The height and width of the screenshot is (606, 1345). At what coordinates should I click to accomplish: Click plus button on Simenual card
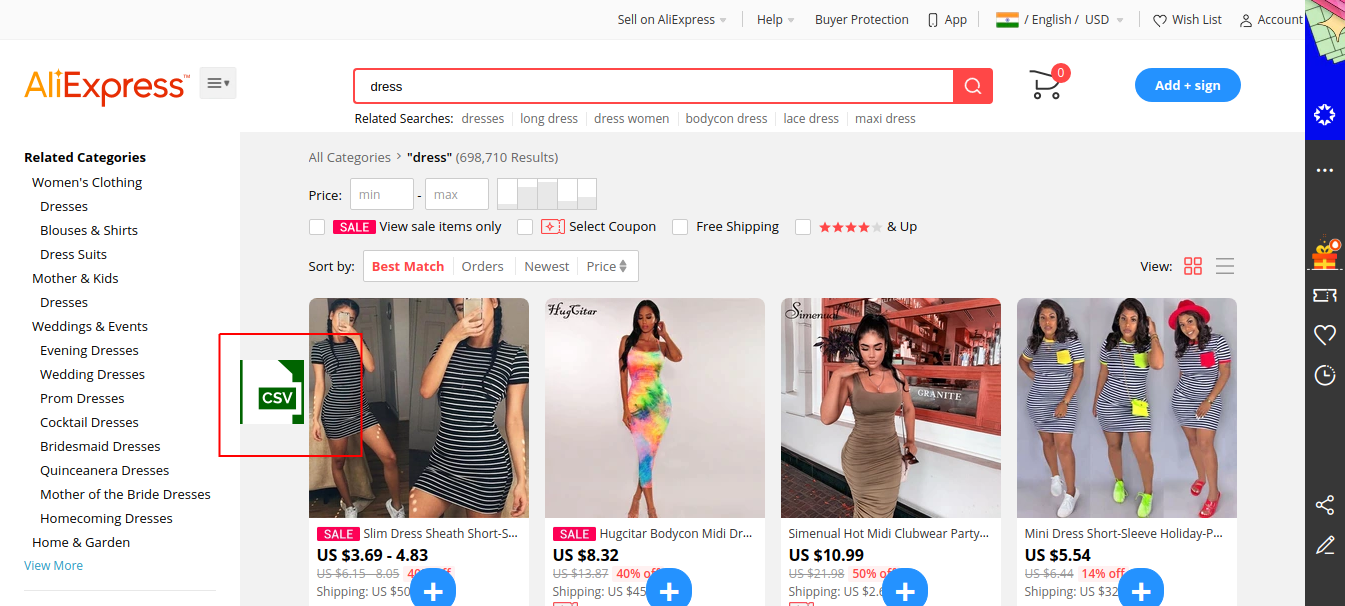point(905,590)
